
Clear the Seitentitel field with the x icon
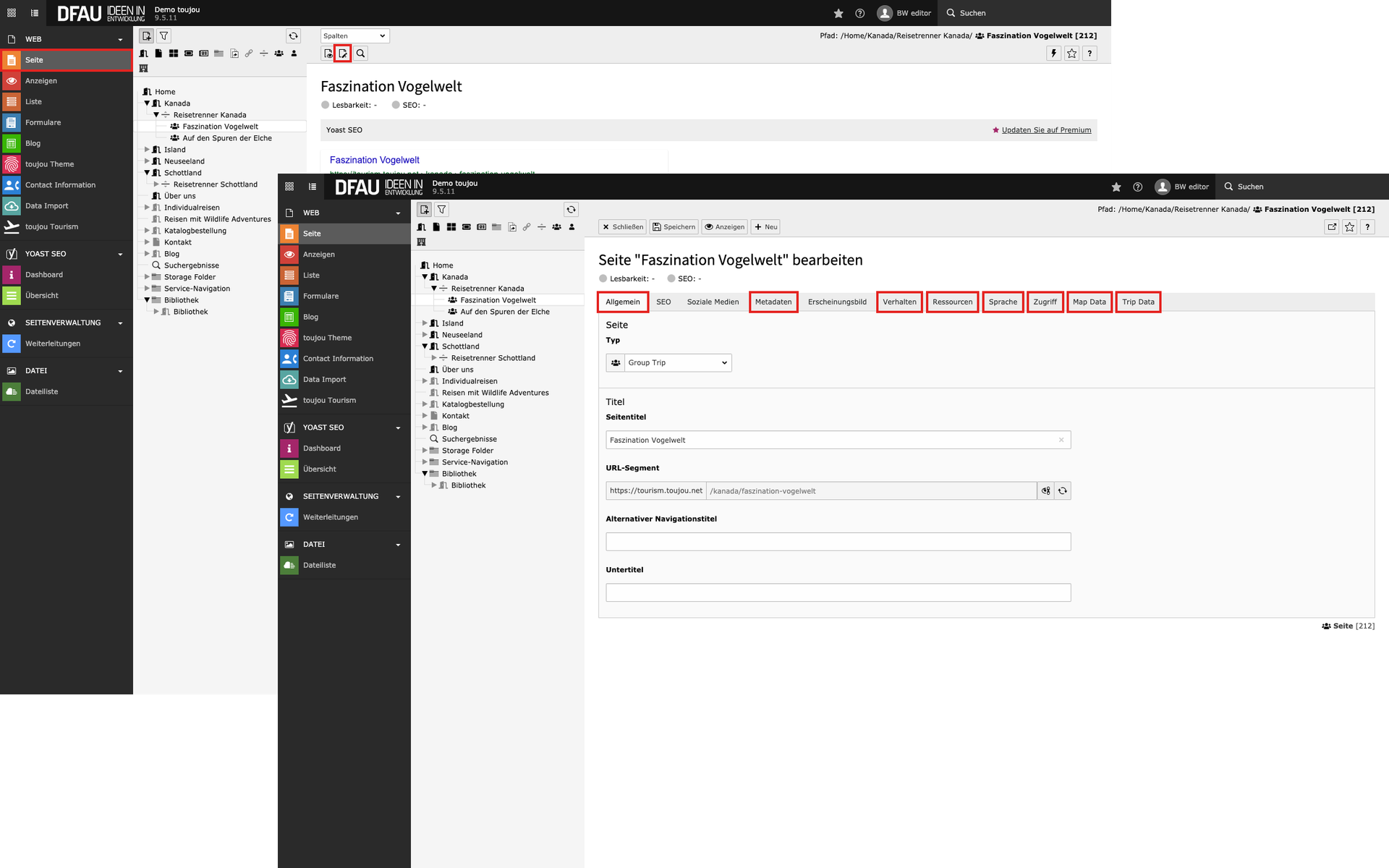pyautogui.click(x=1061, y=440)
